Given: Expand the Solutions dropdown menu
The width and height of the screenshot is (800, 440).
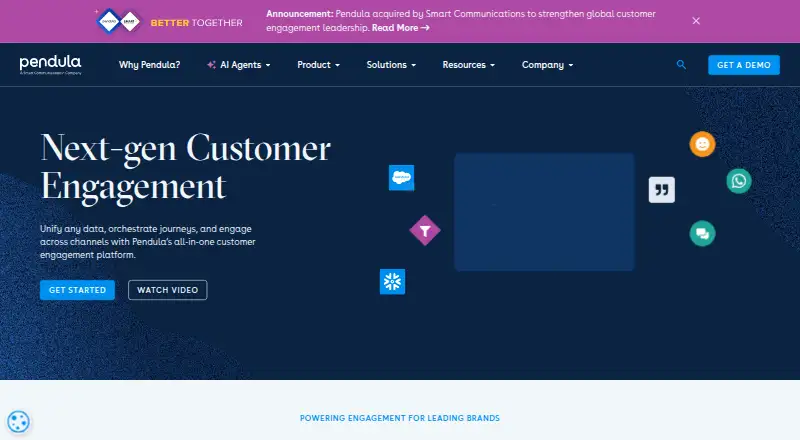Looking at the screenshot, I should [x=391, y=65].
